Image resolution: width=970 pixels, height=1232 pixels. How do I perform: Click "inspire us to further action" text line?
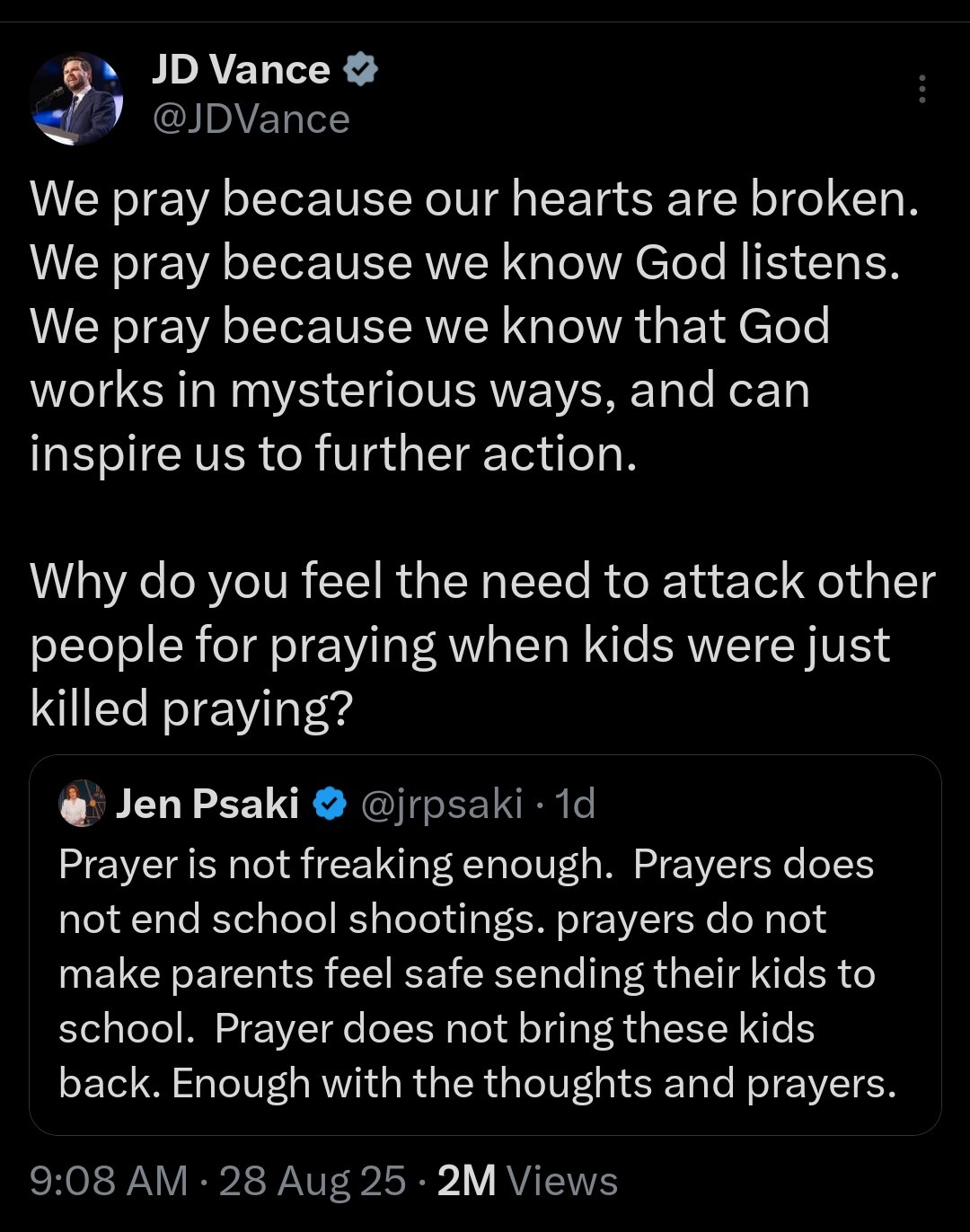[x=333, y=453]
